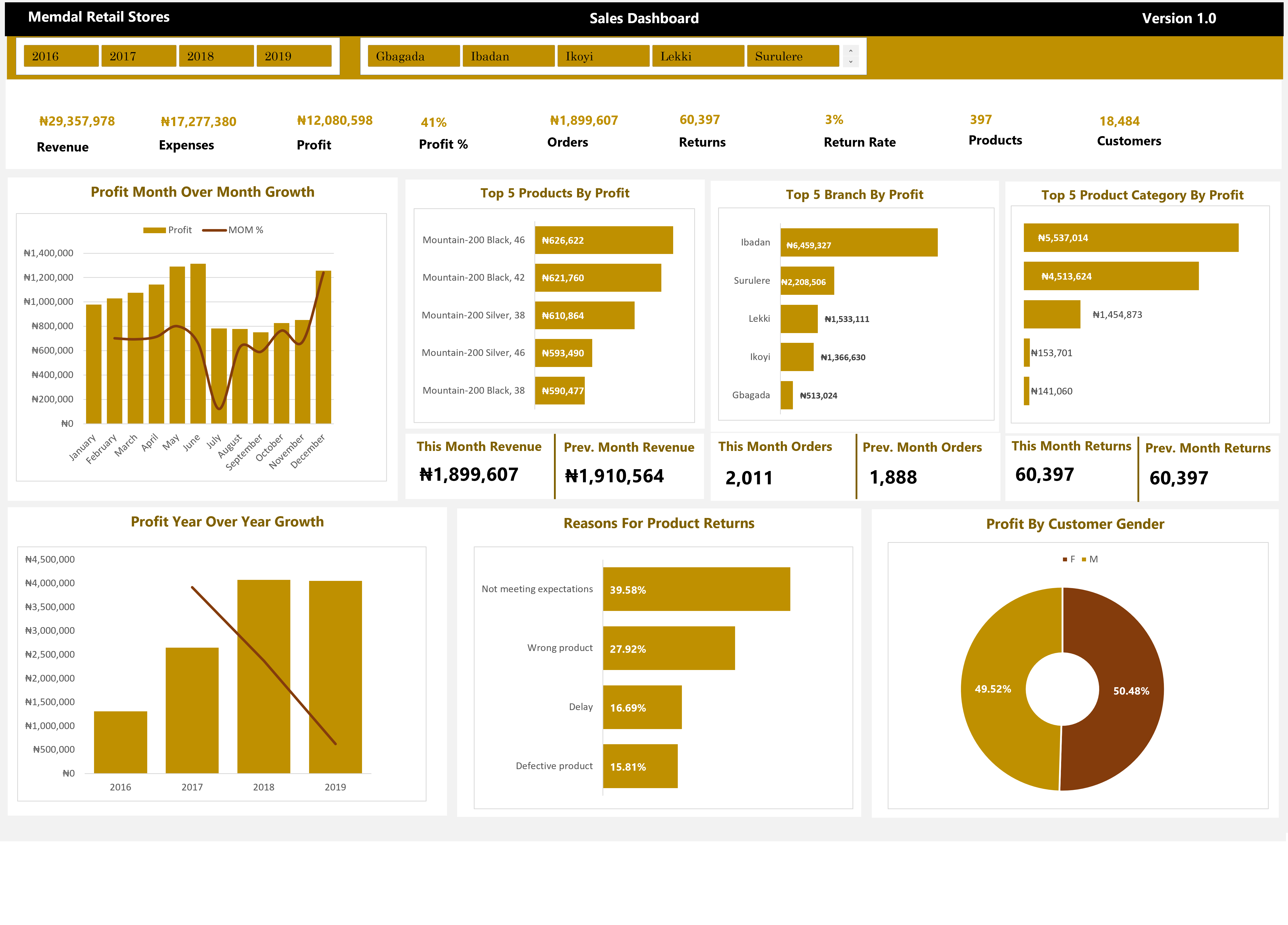Viewport: 1288px width, 925px height.
Task: Click the Profit Month Over Month Growth title
Action: (203, 192)
